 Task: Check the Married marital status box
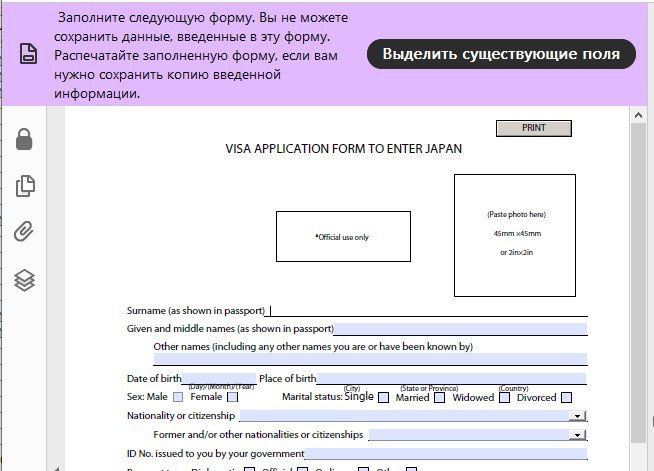439,398
